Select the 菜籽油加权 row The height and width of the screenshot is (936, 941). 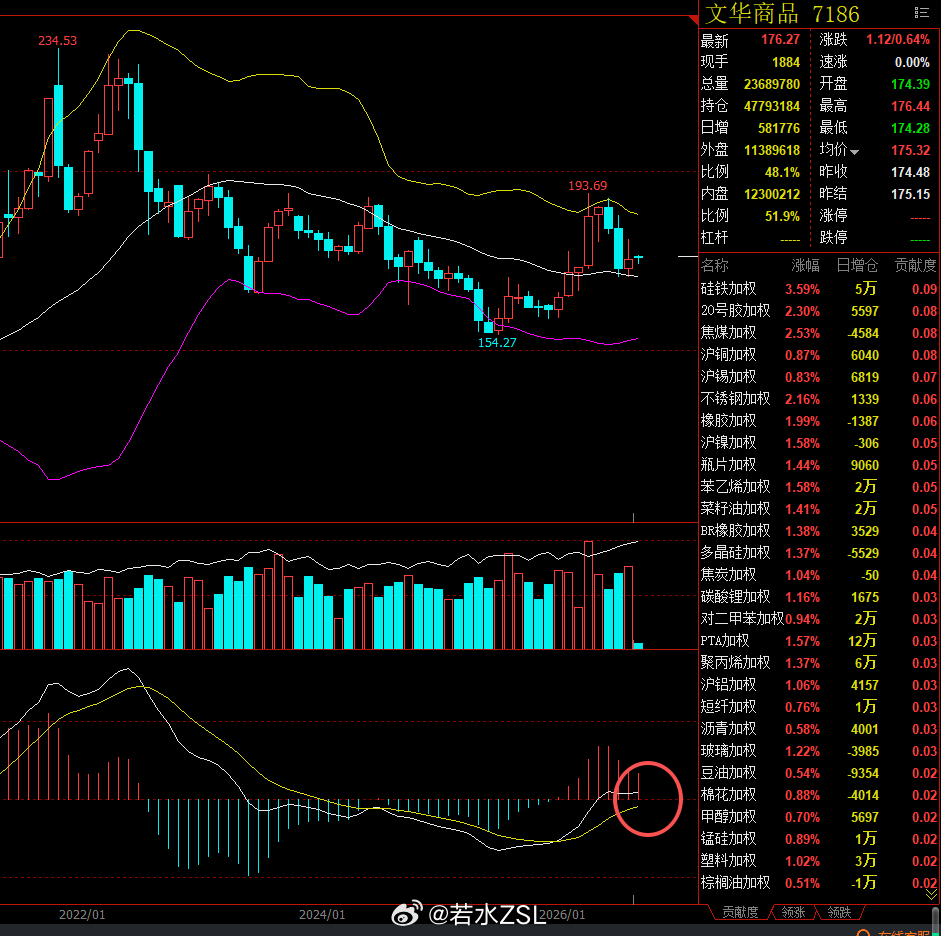click(x=819, y=509)
